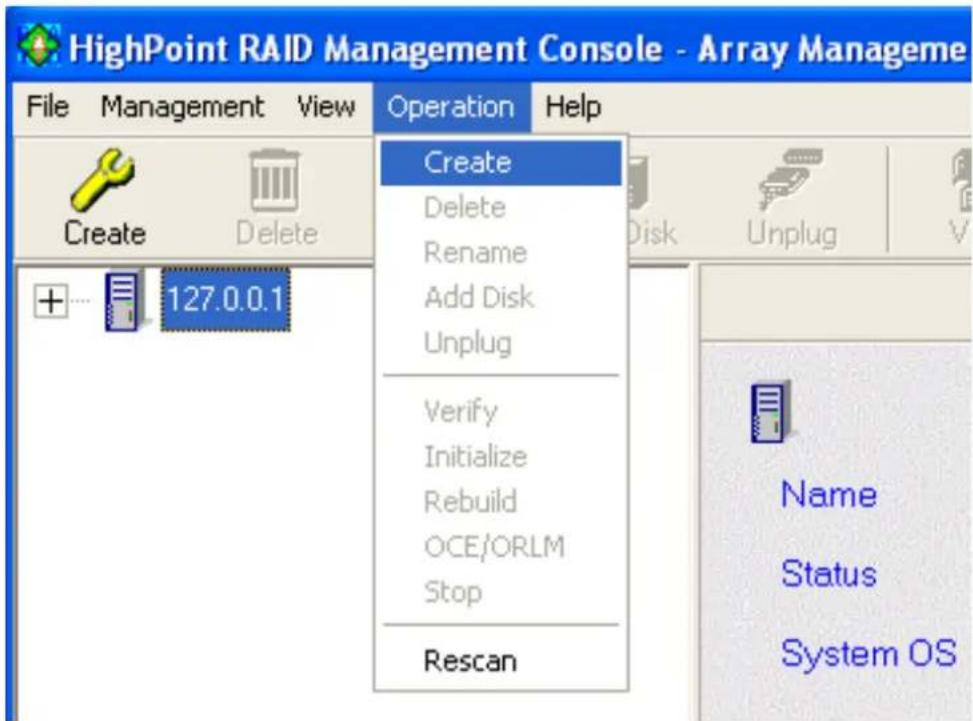Open the Help menu
Image resolution: width=973 pixels, height=721 pixels.
click(573, 107)
